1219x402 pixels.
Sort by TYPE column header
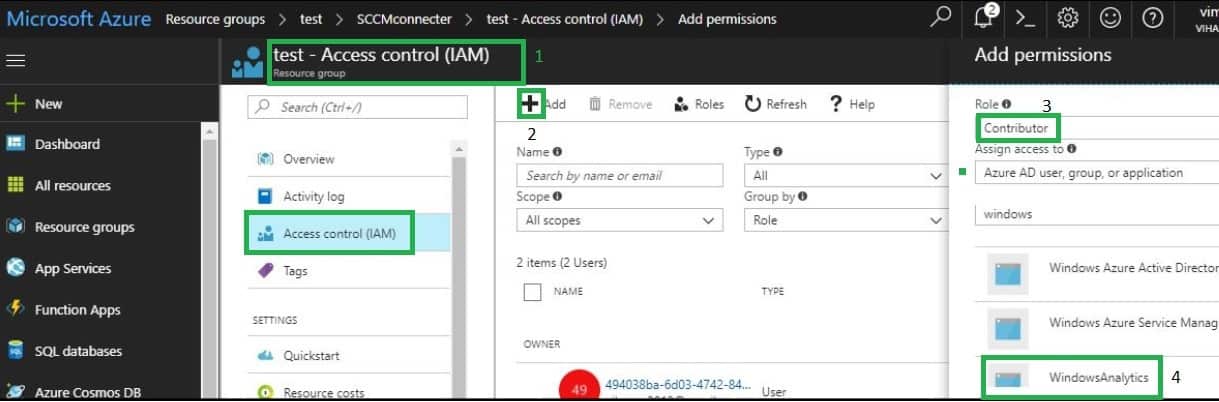(x=773, y=292)
